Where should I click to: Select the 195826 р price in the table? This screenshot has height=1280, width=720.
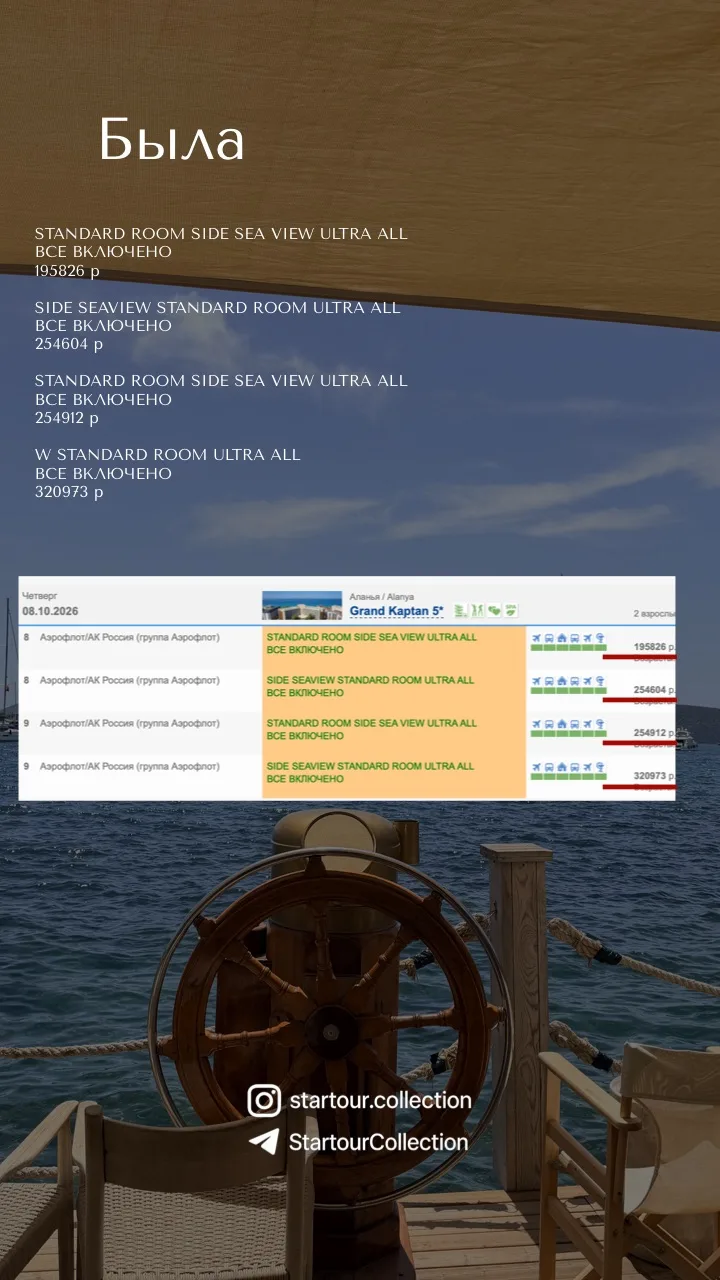pyautogui.click(x=655, y=647)
